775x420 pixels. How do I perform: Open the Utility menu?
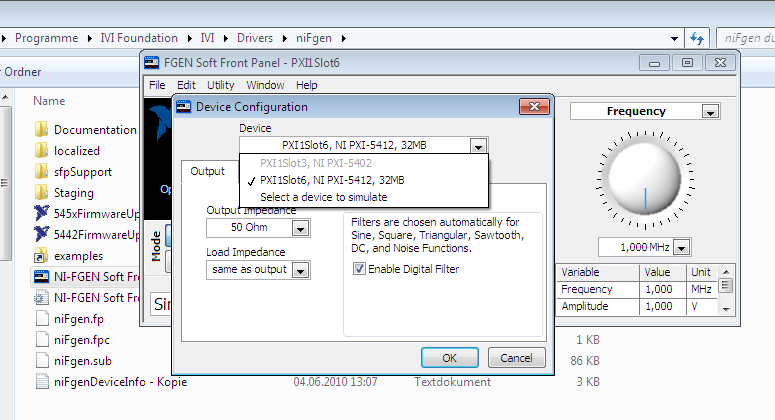coord(220,85)
